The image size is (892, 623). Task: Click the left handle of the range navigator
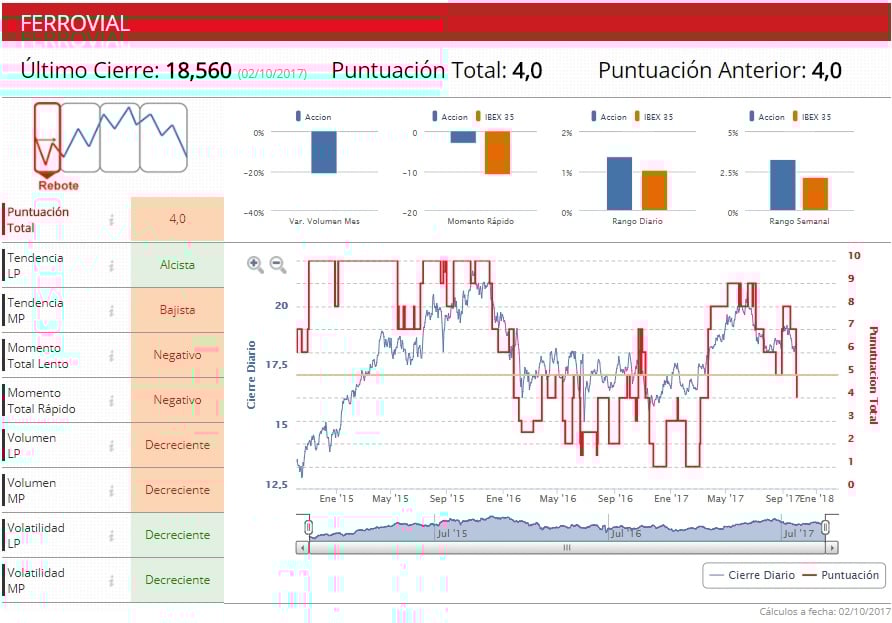coord(308,527)
